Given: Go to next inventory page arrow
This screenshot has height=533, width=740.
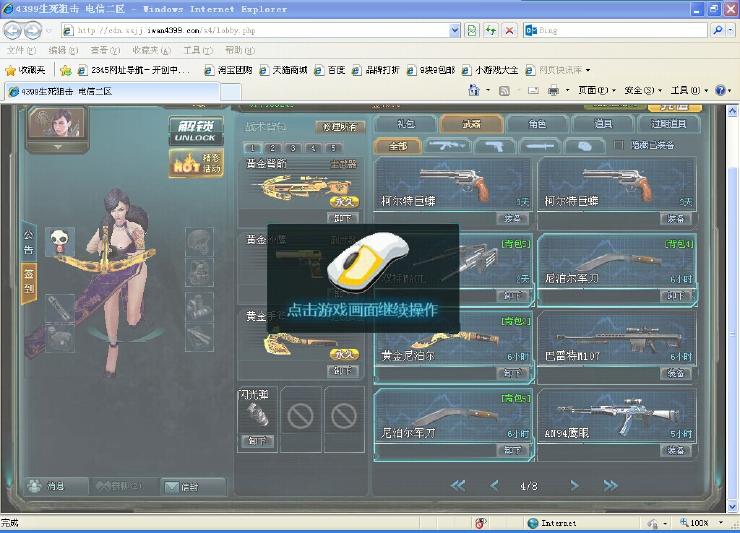Looking at the screenshot, I should (574, 485).
